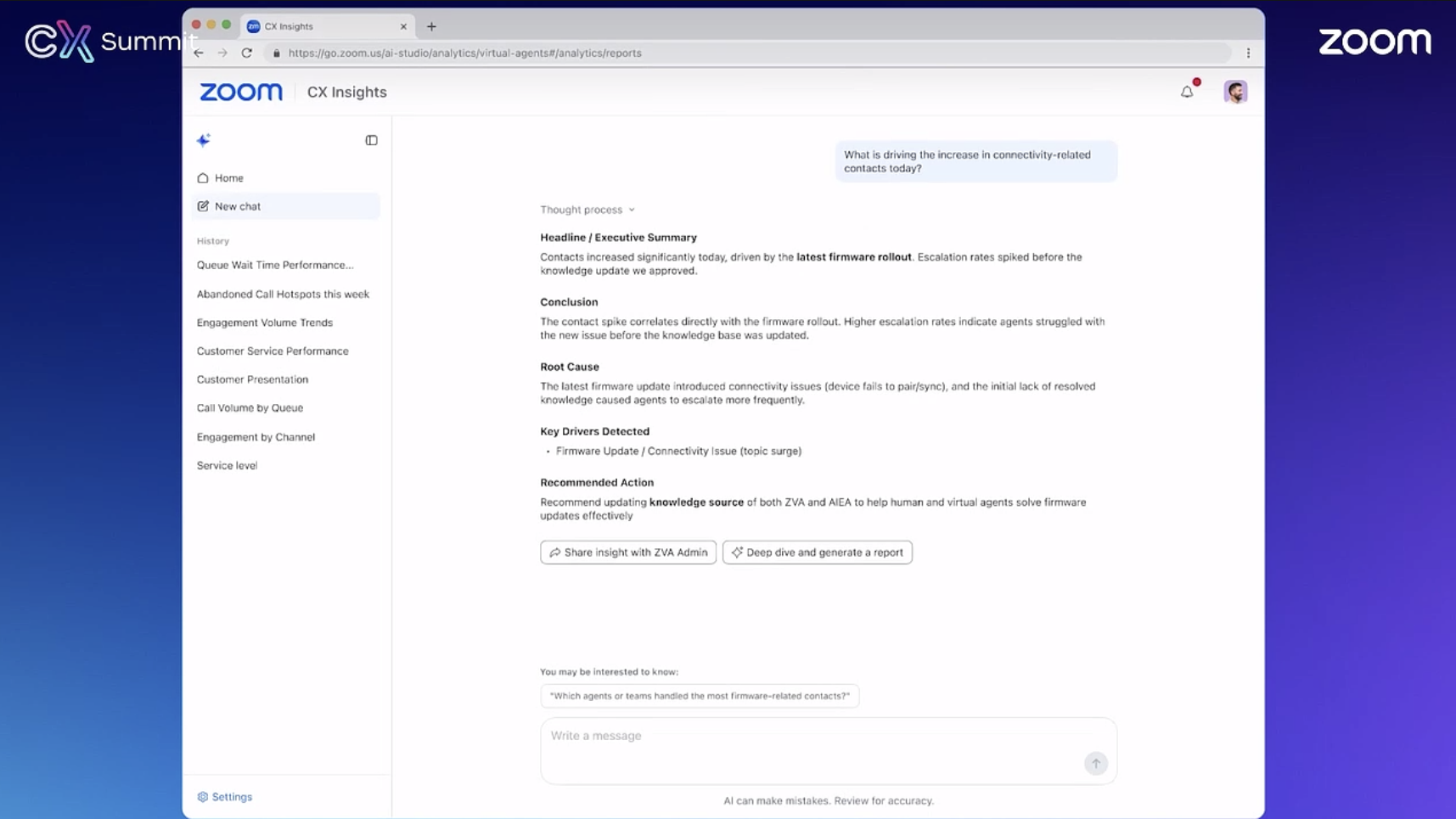Click the browser reload icon
Image resolution: width=1456 pixels, height=819 pixels.
click(x=247, y=53)
